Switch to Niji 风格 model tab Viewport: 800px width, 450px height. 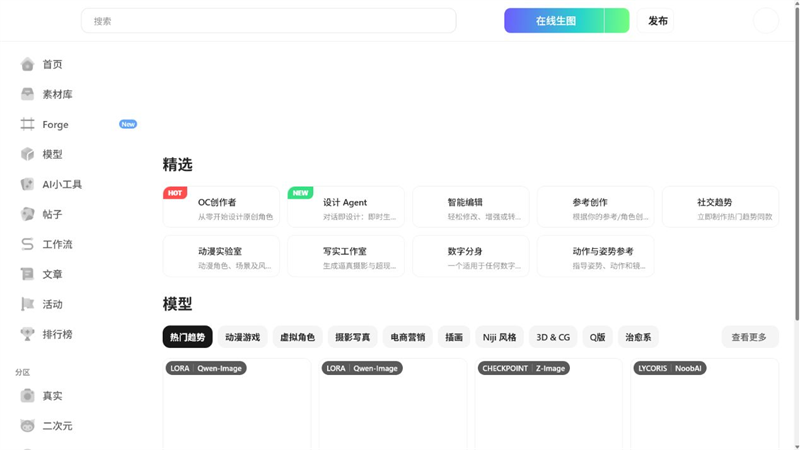(499, 337)
